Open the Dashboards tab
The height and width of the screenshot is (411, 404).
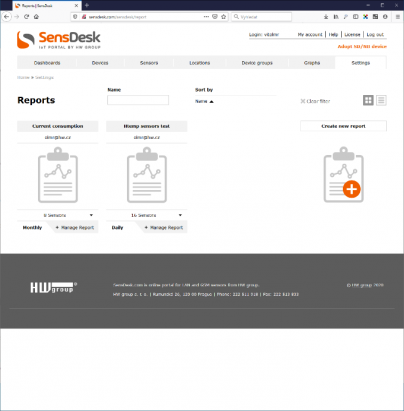[x=47, y=63]
